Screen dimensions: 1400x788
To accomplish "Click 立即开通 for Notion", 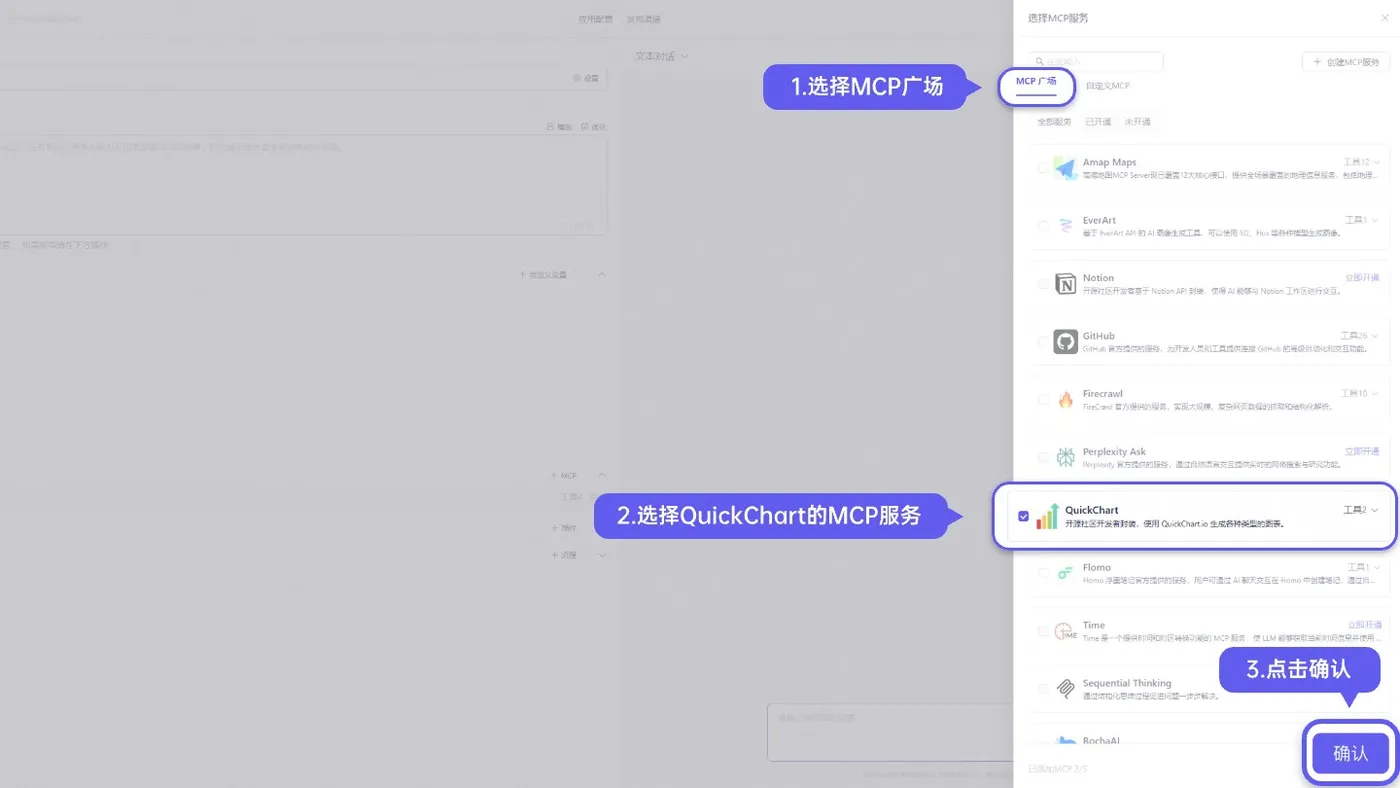I will [1362, 278].
